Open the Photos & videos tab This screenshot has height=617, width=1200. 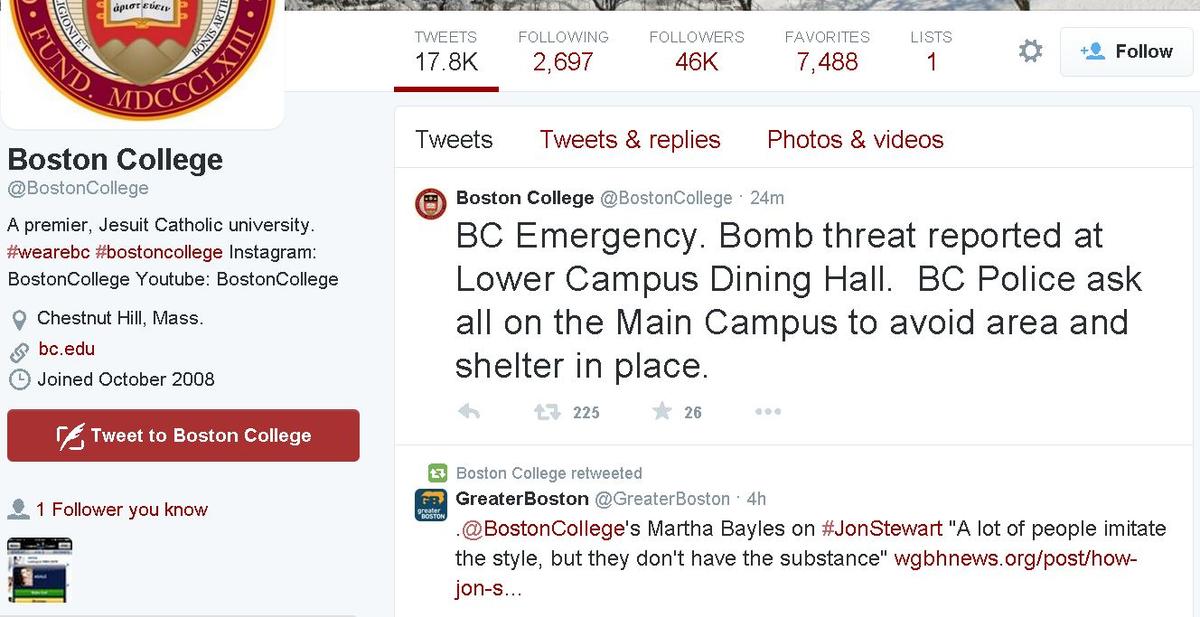[855, 140]
